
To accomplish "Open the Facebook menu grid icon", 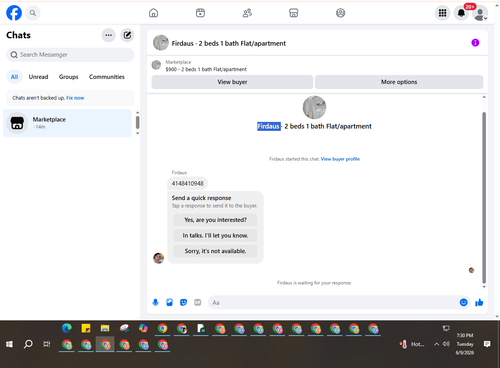I will point(442,13).
